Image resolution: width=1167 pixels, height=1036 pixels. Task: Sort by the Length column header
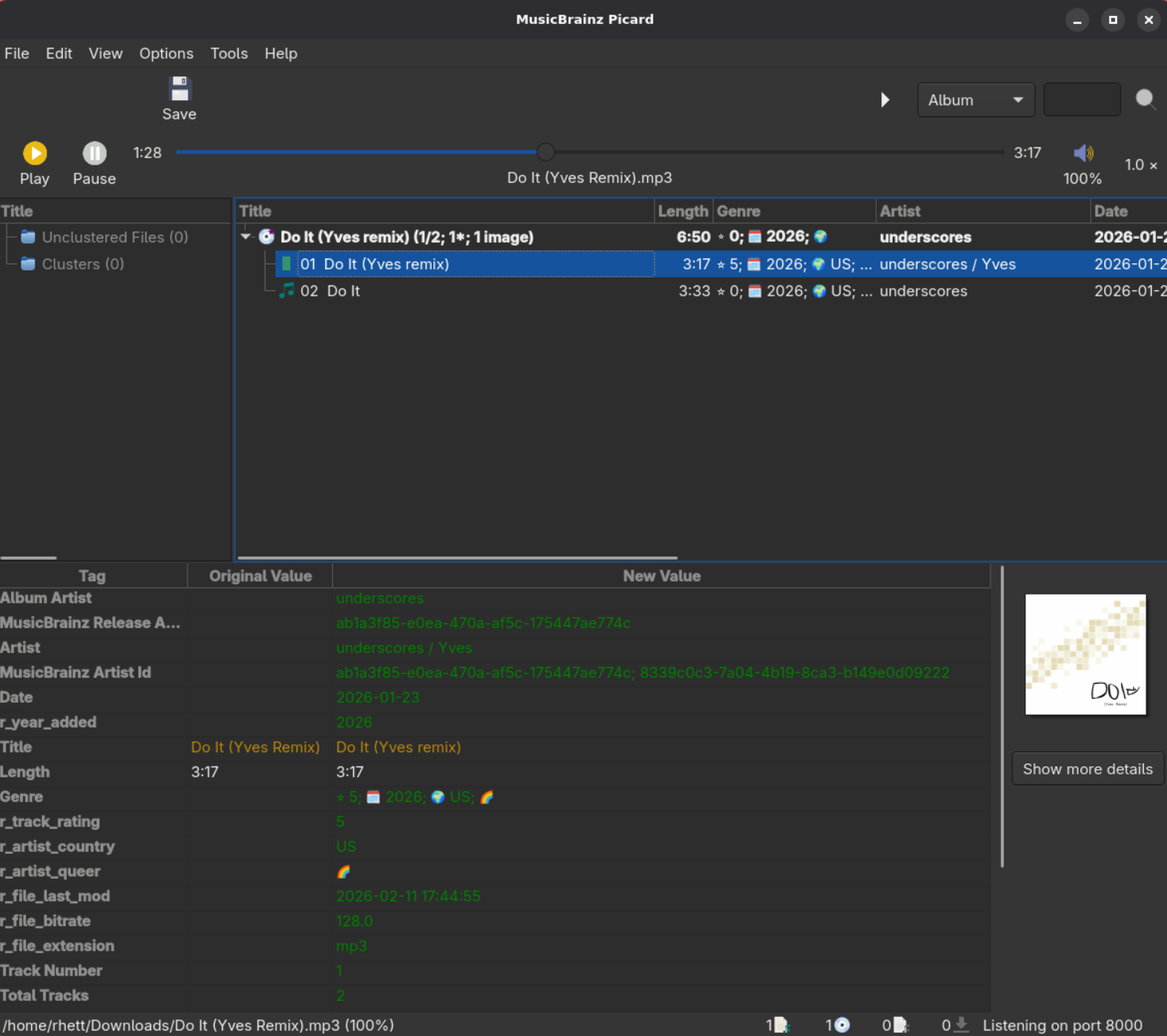[682, 211]
